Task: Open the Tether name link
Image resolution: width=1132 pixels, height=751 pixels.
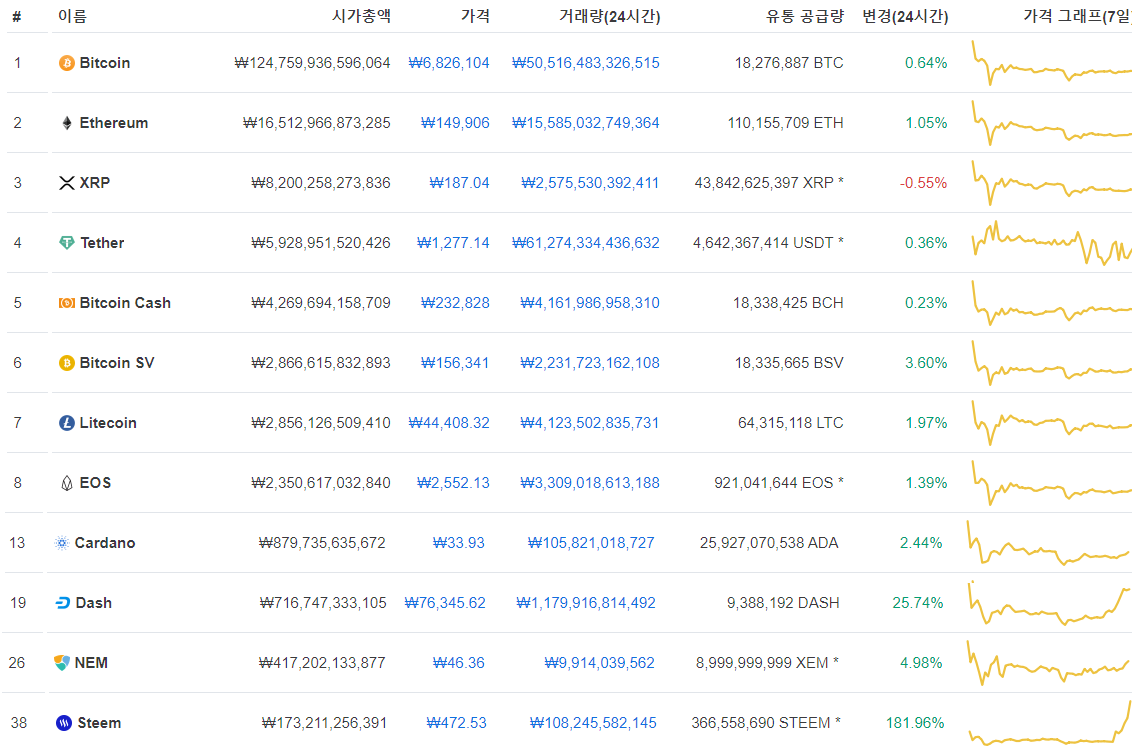Action: click(102, 243)
